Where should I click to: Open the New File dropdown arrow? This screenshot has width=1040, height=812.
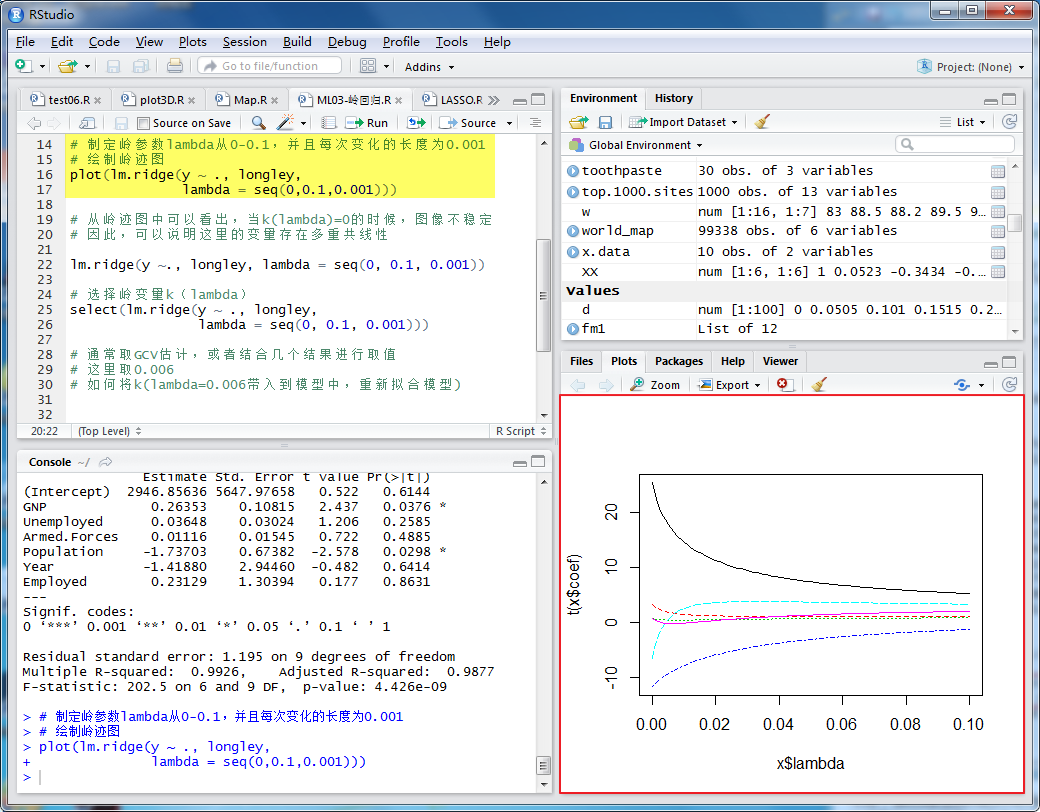(x=42, y=66)
